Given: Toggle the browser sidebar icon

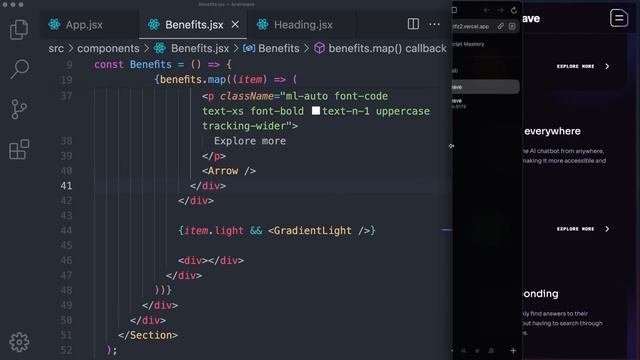Looking at the screenshot, I should (x=454, y=10).
